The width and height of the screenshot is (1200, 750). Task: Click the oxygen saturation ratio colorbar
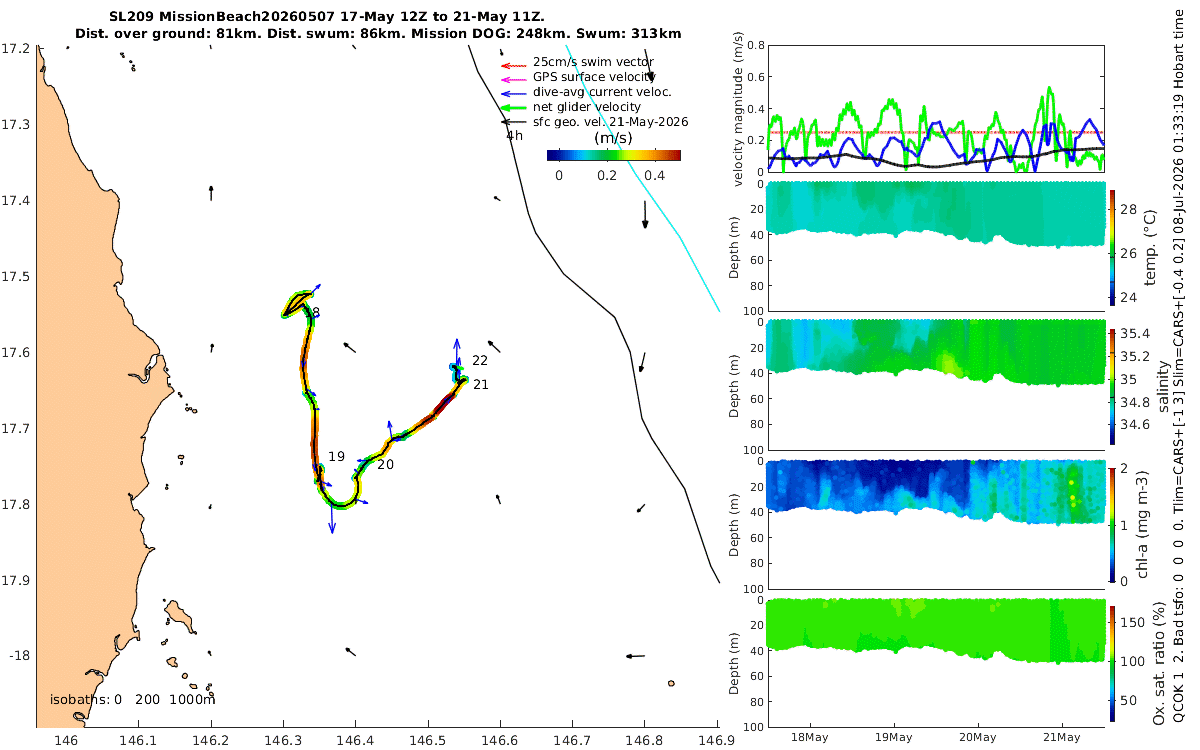(x=1113, y=662)
